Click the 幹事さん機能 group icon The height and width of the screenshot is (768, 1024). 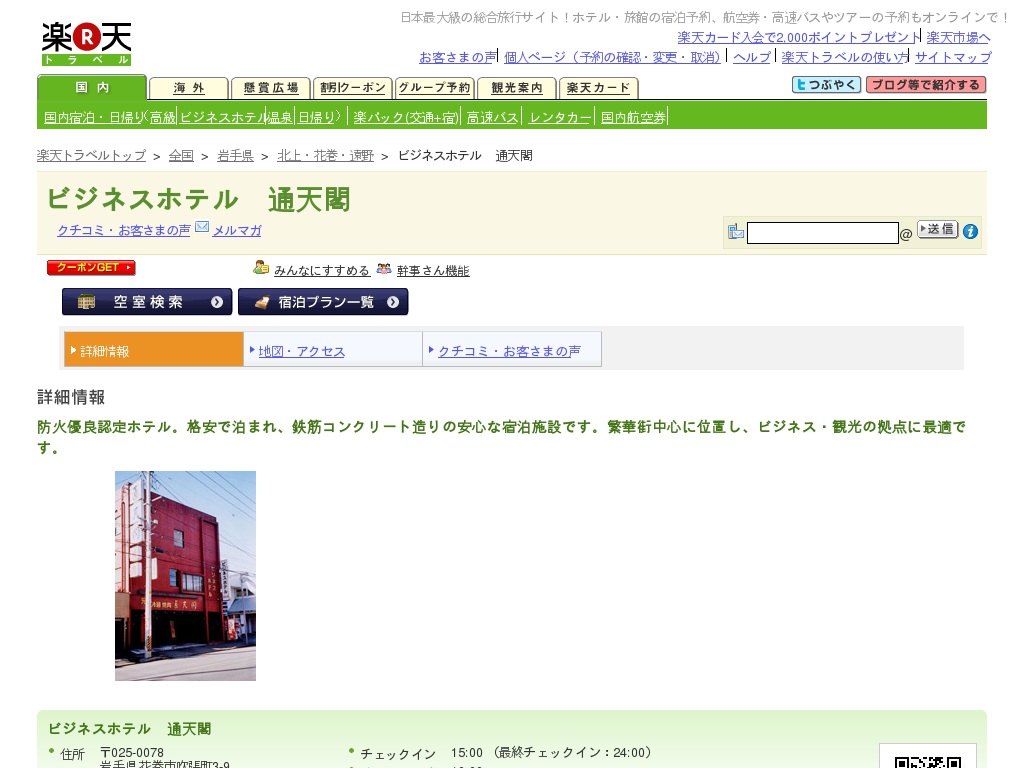pos(384,268)
